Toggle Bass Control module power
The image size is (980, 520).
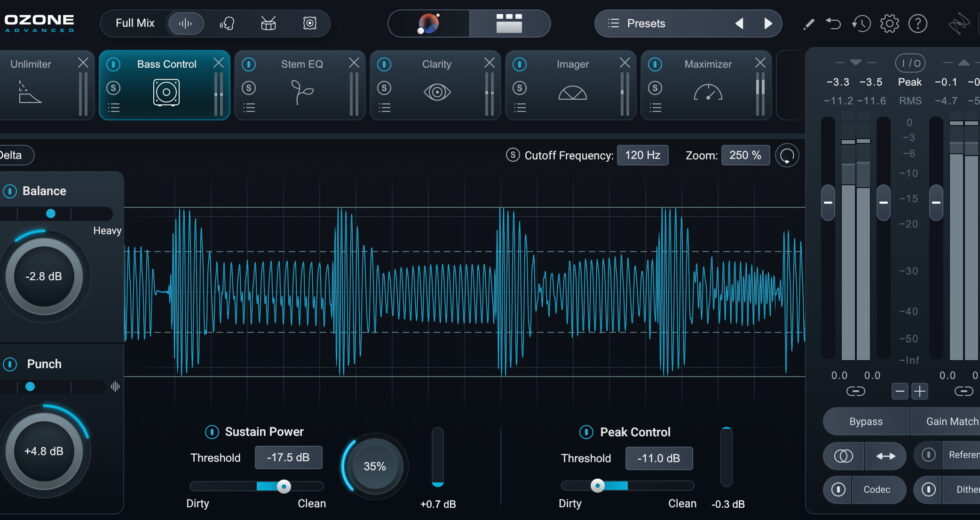113,64
